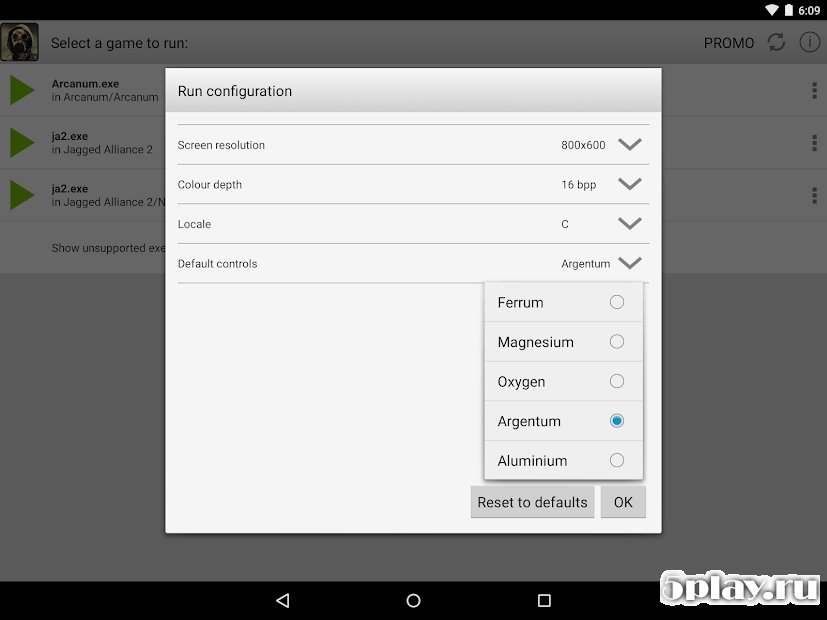This screenshot has width=827, height=620.
Task: Expand the Screen resolution dropdown
Action: [x=629, y=144]
